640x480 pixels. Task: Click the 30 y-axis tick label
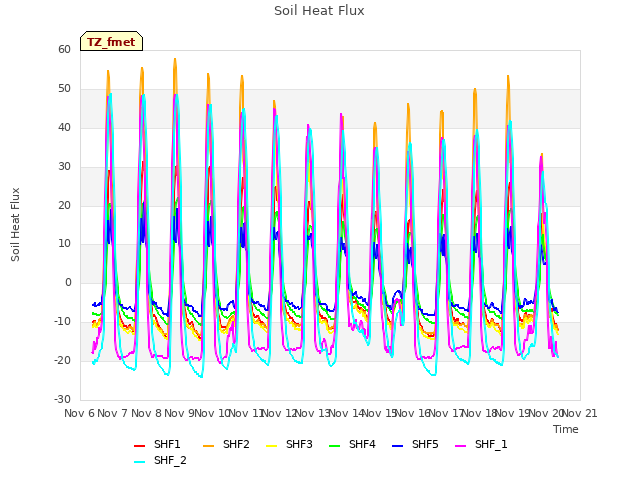click(64, 166)
